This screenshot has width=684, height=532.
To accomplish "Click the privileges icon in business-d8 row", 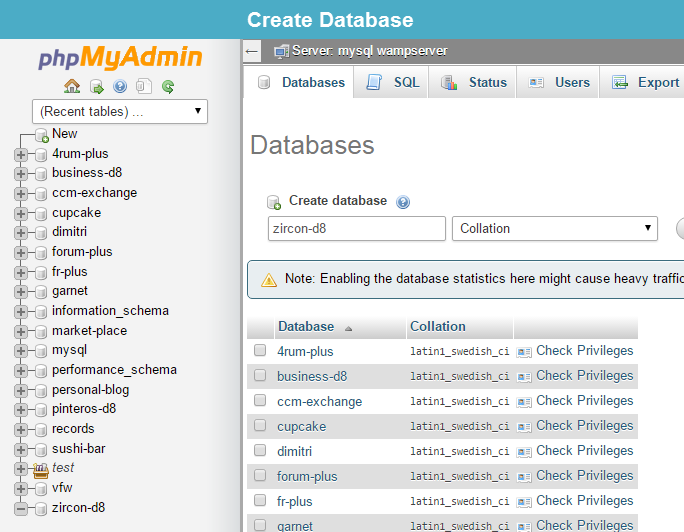I will [523, 377].
